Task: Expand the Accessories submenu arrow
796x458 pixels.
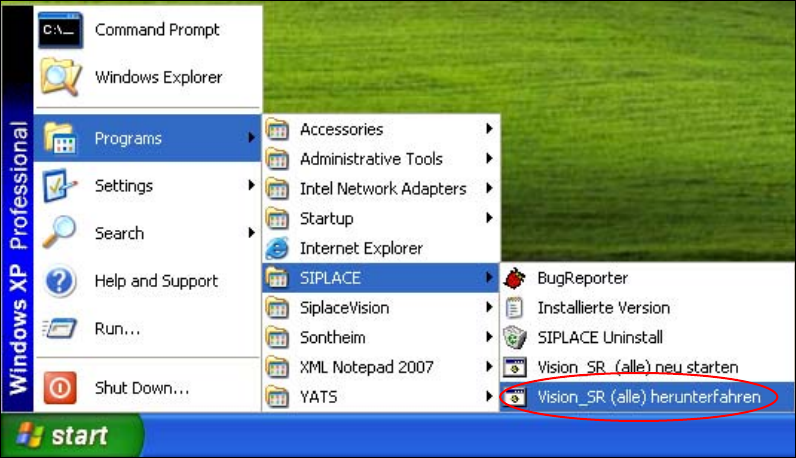Action: point(489,128)
